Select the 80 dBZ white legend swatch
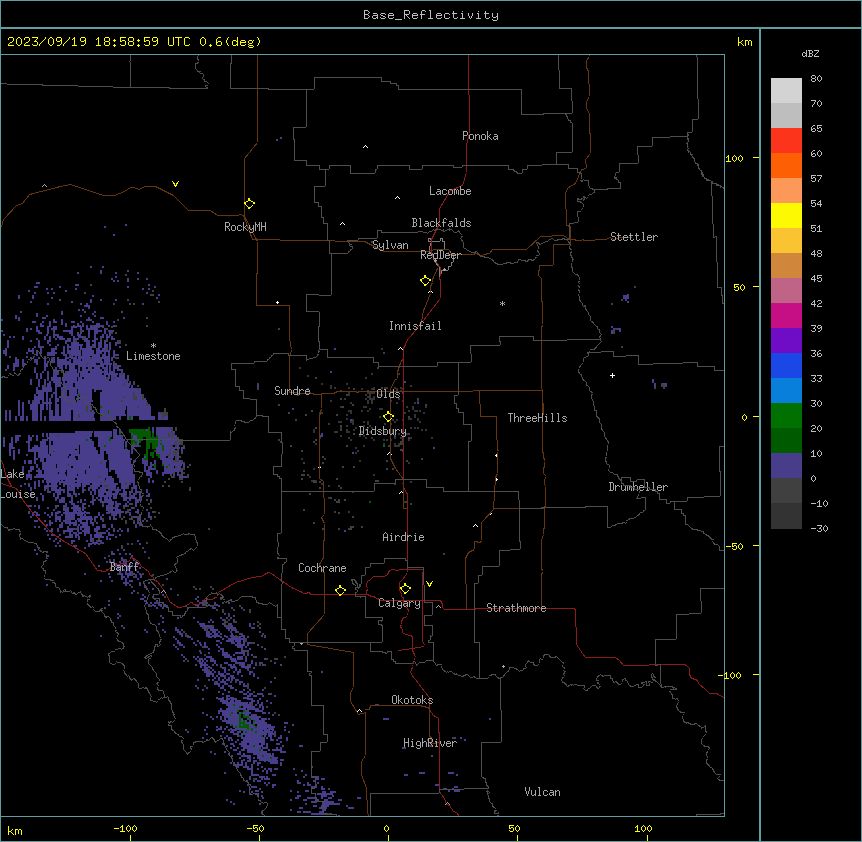 (x=786, y=90)
